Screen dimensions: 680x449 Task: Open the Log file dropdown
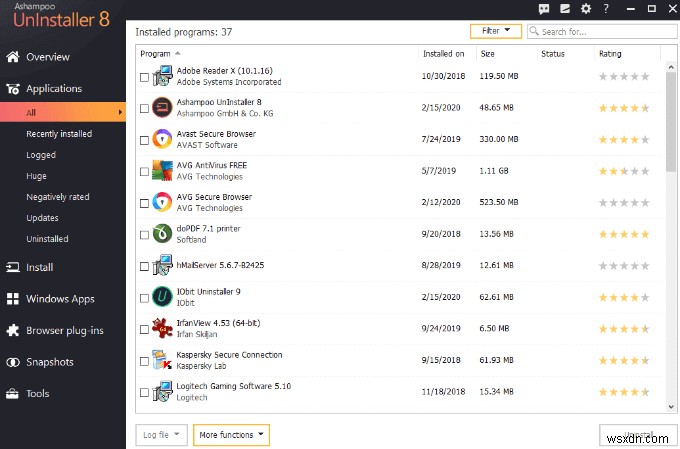161,435
